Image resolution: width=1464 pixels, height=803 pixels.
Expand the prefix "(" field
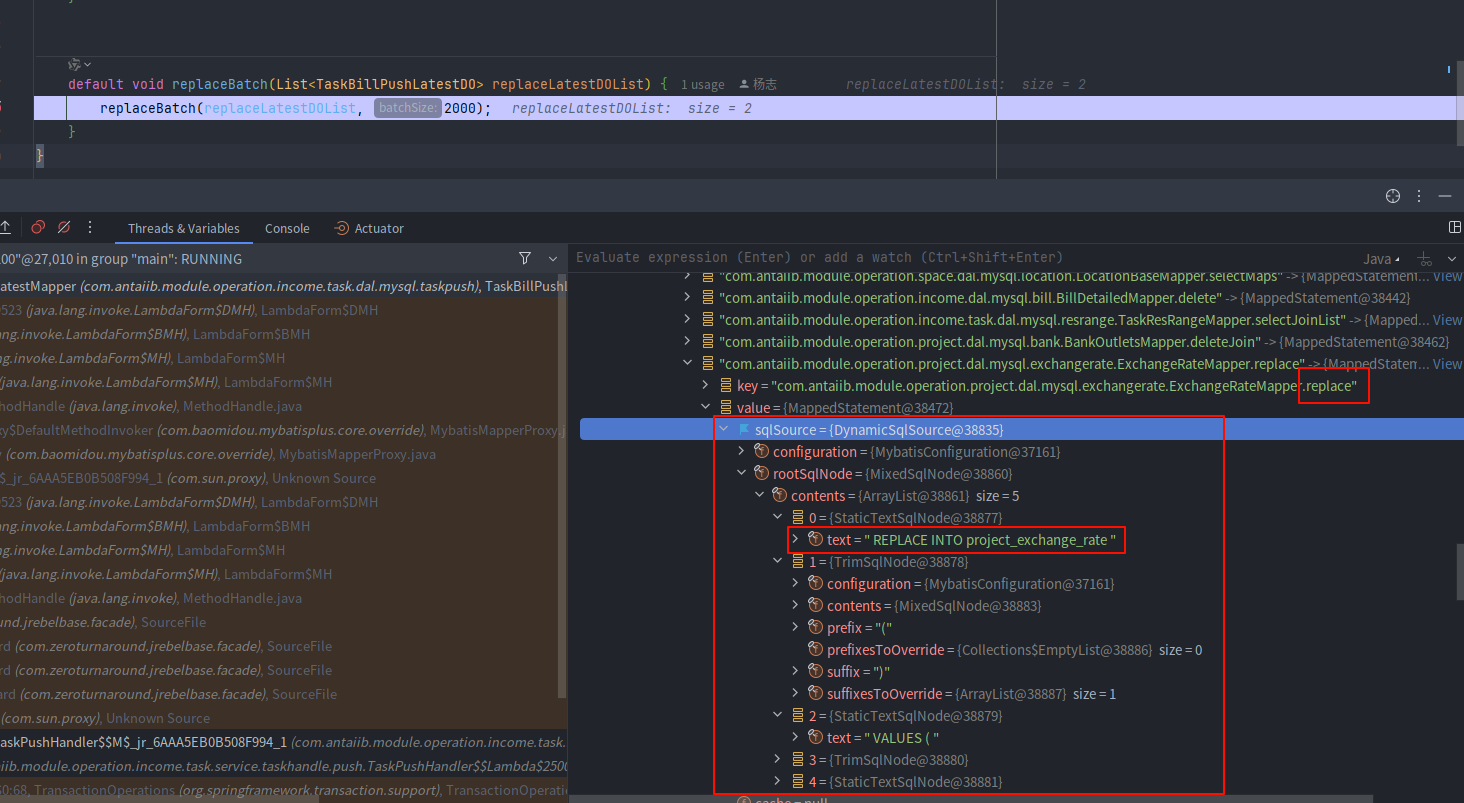(795, 628)
